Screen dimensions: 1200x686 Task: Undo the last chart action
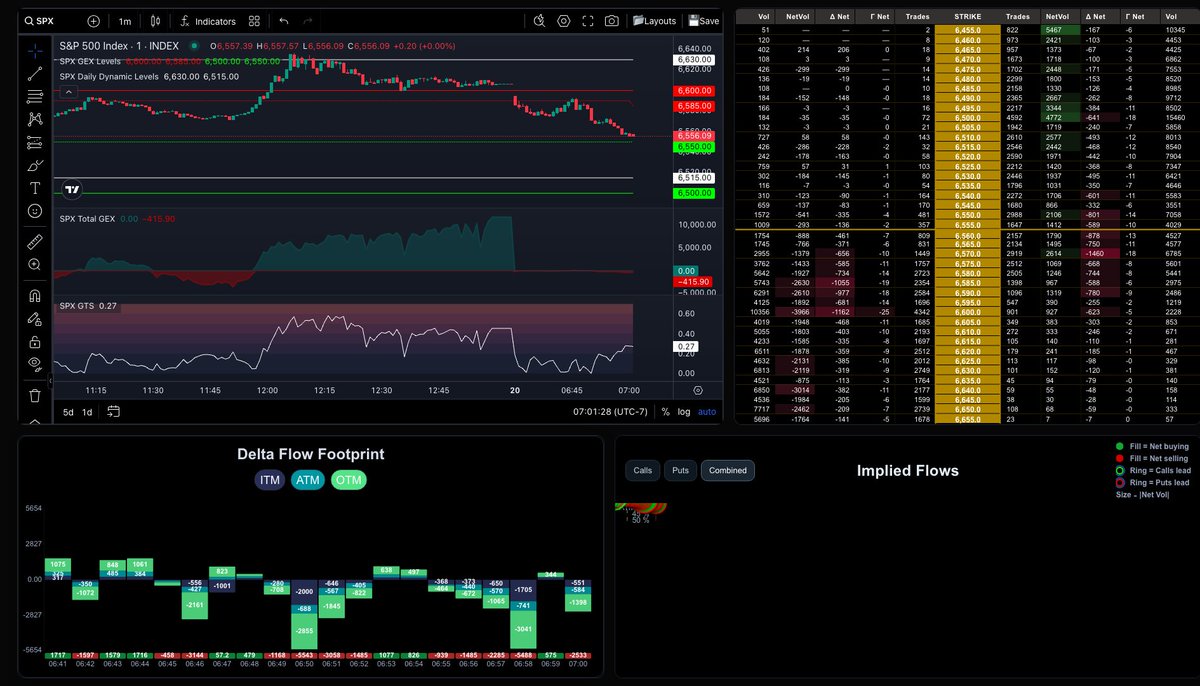pos(284,21)
